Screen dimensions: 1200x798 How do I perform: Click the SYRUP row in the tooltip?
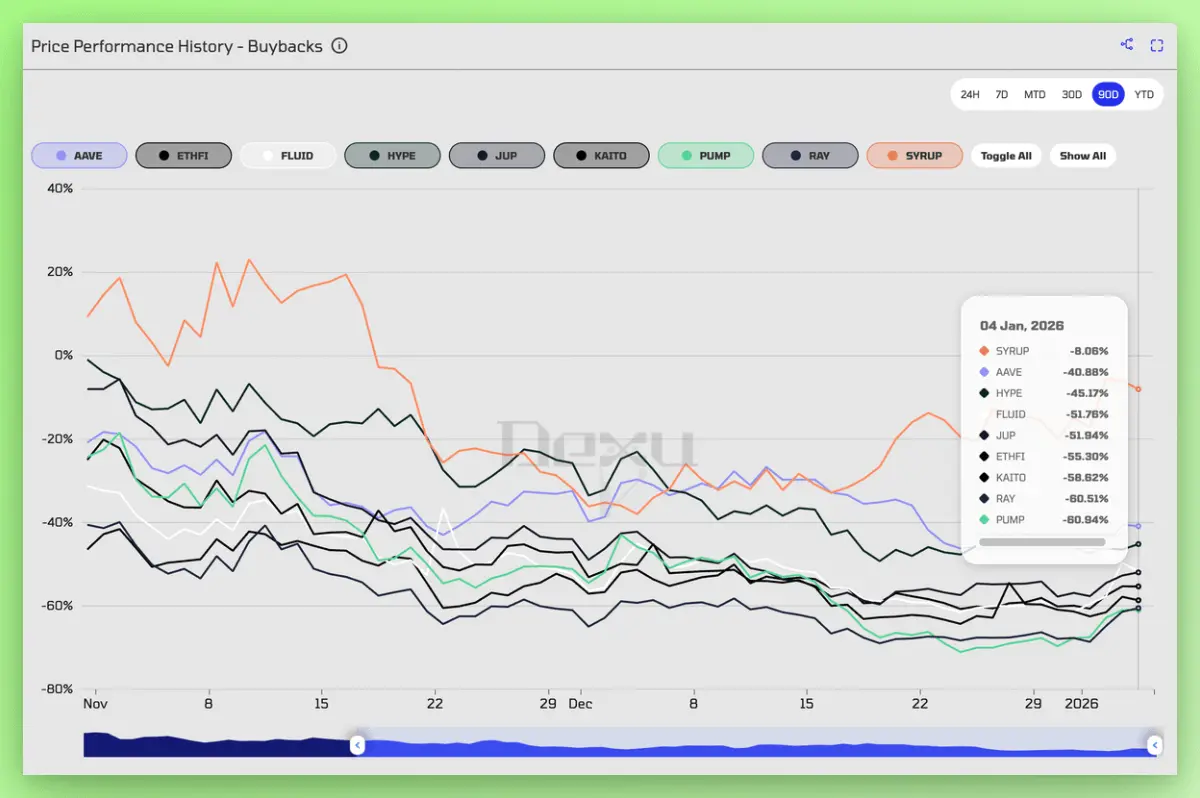coord(1044,351)
